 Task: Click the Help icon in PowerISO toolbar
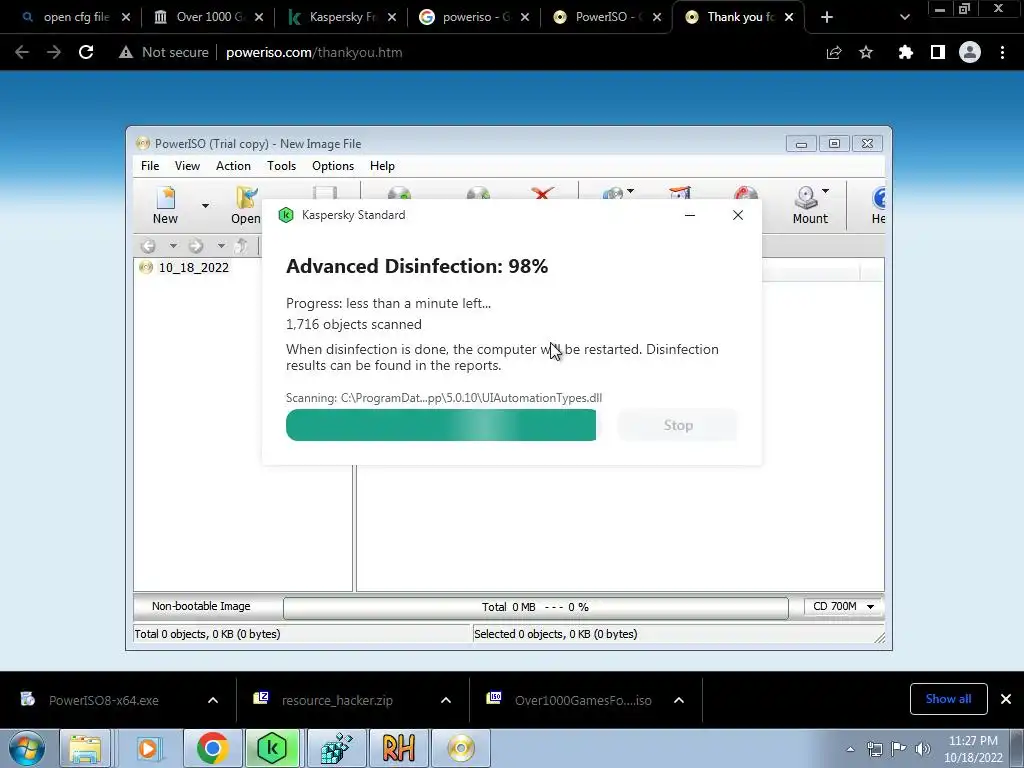[x=879, y=205]
